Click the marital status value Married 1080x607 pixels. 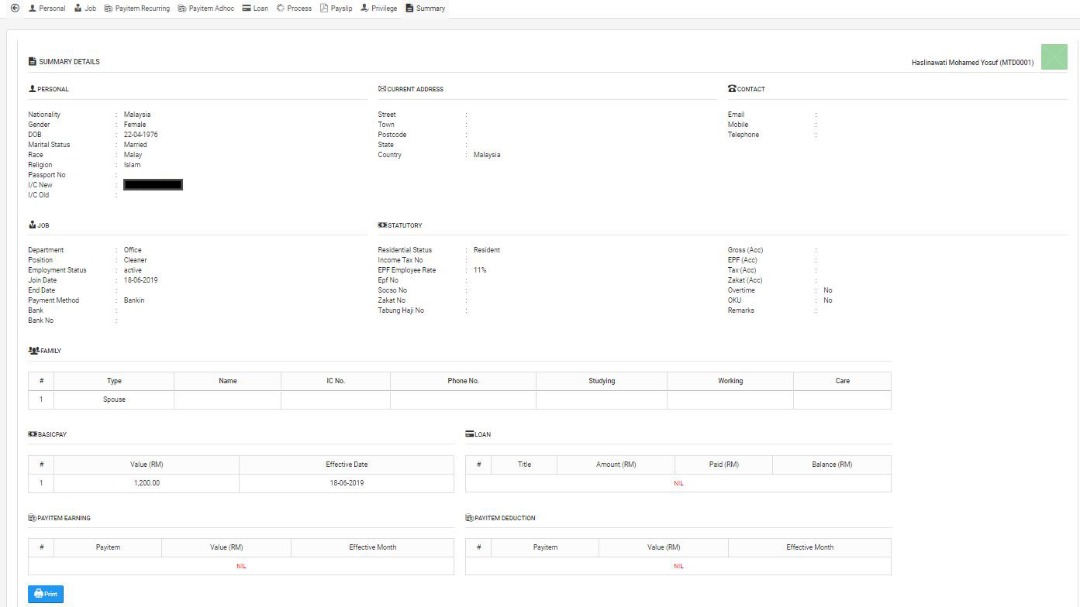point(135,145)
